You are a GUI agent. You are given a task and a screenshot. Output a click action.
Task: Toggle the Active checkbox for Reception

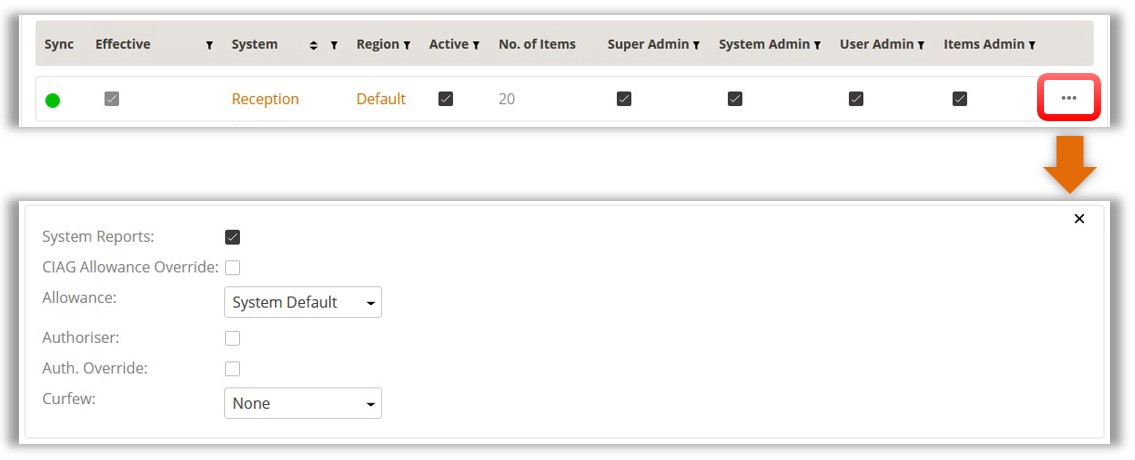pos(446,99)
